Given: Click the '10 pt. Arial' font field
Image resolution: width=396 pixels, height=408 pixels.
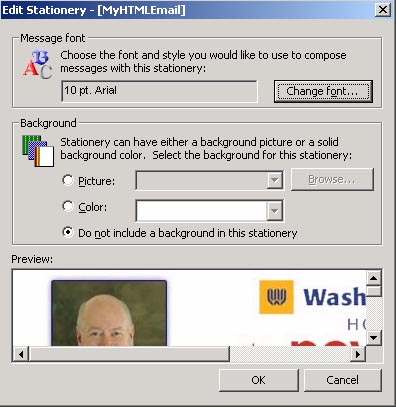Looking at the screenshot, I should [x=160, y=91].
